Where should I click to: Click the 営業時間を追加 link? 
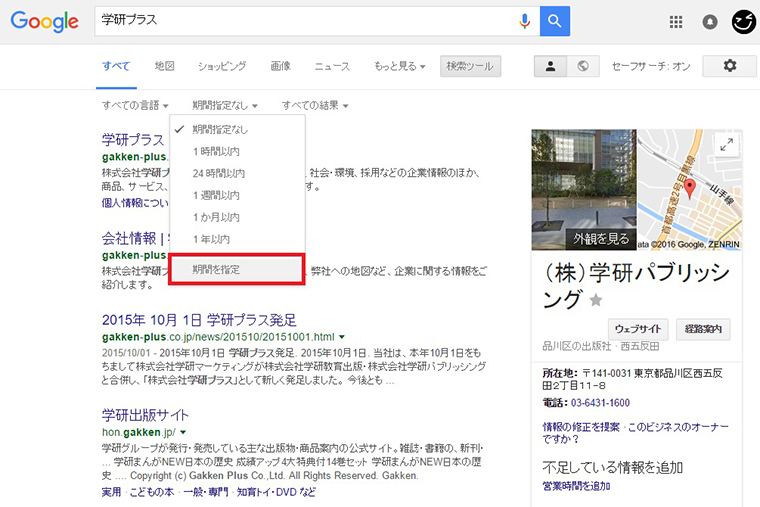coord(576,486)
